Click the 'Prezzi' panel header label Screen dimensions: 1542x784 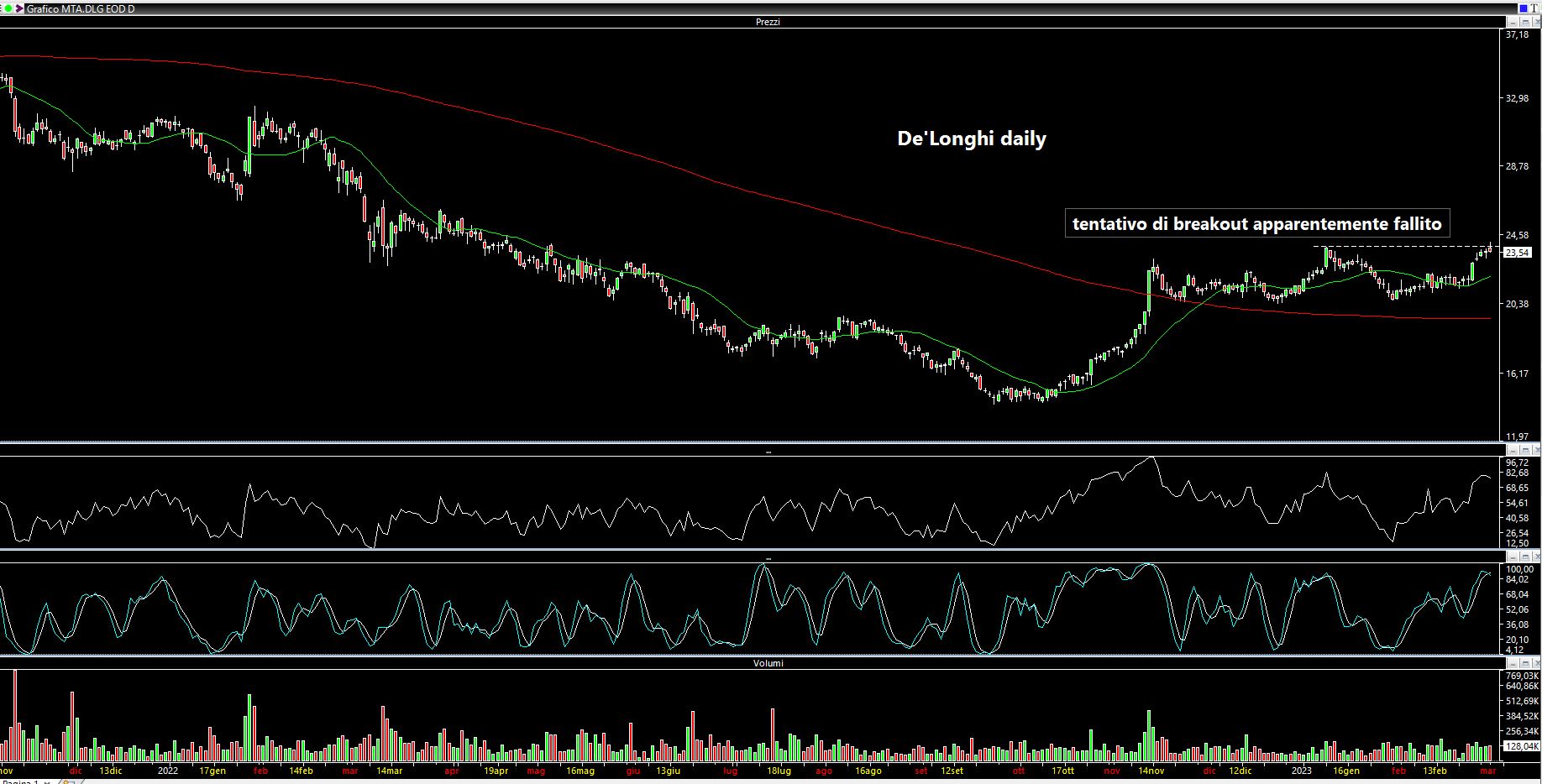pyautogui.click(x=768, y=22)
